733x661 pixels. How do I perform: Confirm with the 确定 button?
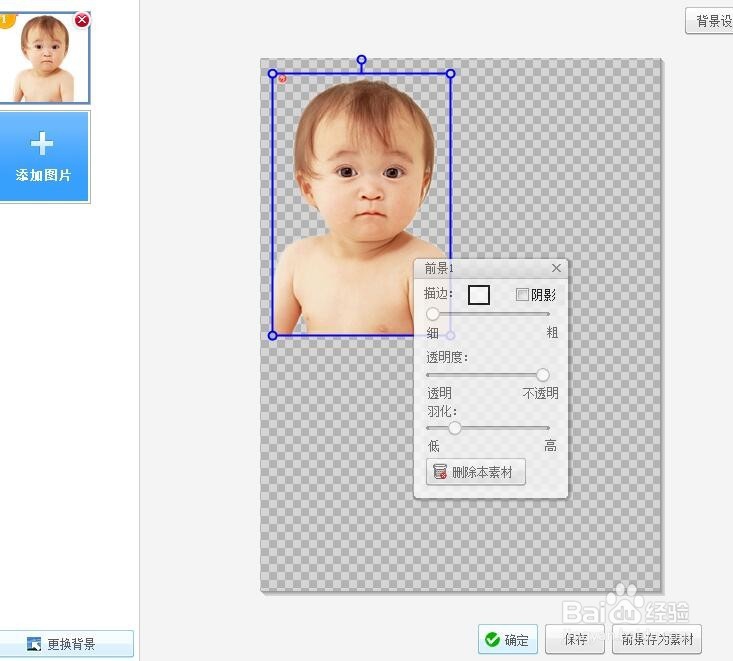[x=508, y=639]
